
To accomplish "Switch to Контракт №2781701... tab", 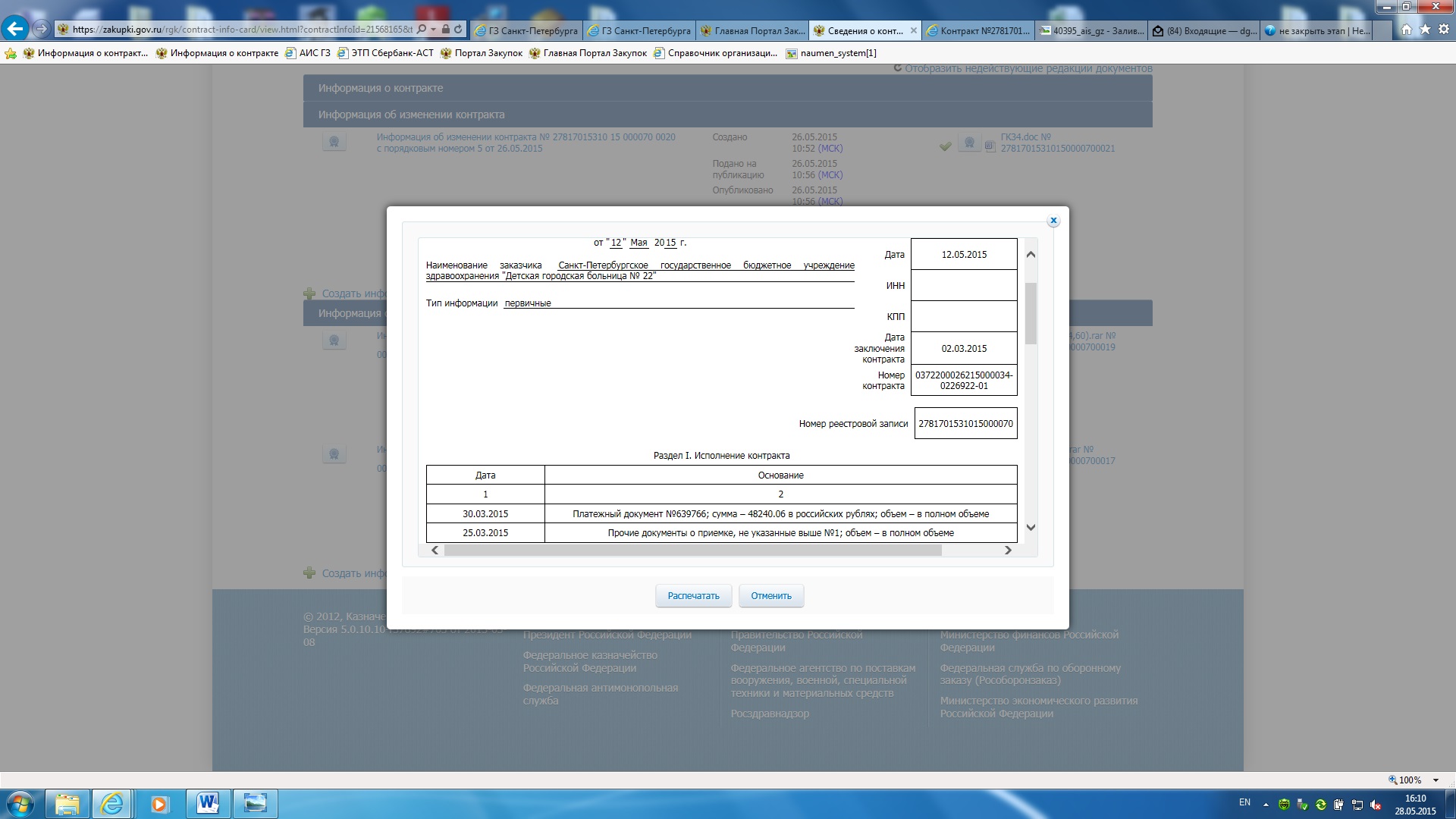I will [x=977, y=31].
